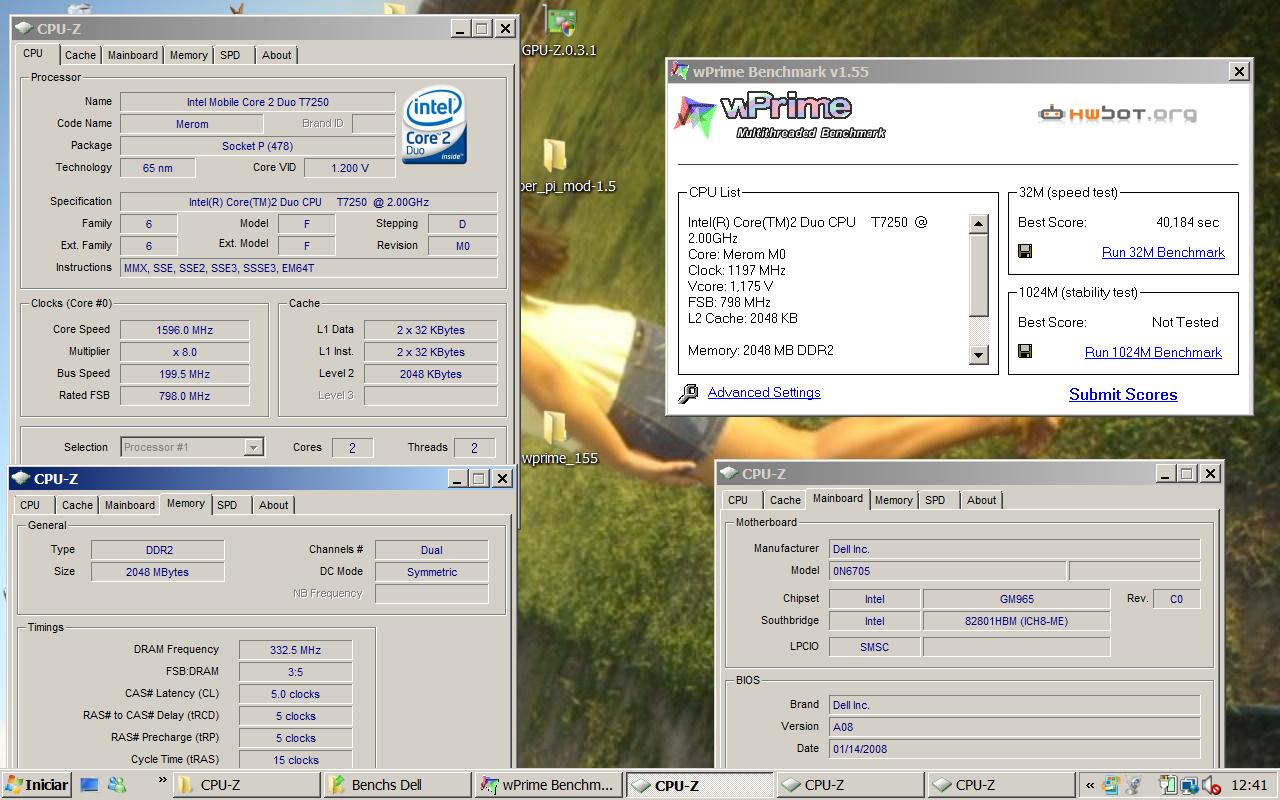Click the floppy save icon under 32M speed test
This screenshot has width=1280, height=800.
tap(1025, 251)
